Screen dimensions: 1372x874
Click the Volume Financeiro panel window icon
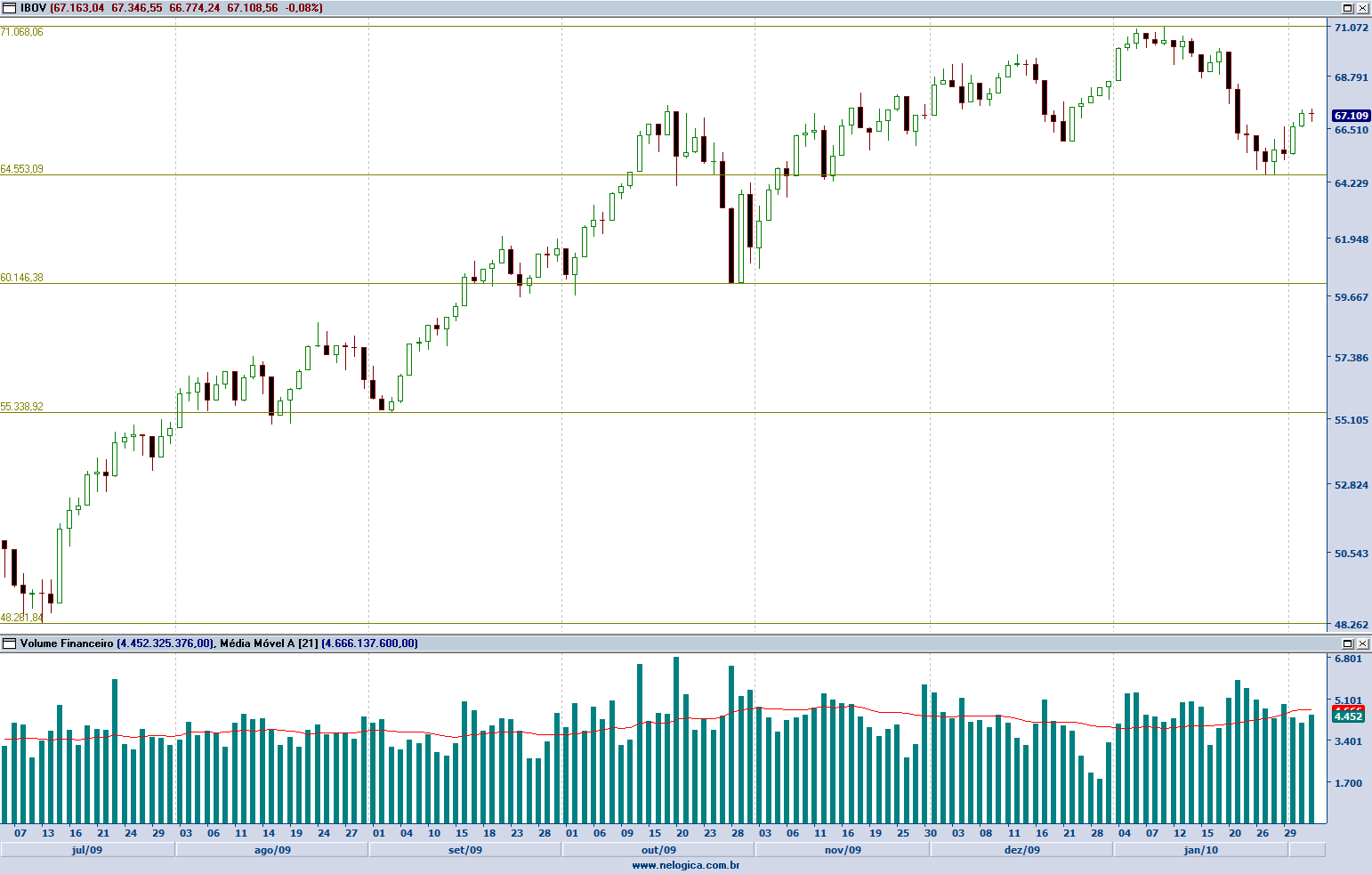[x=10, y=643]
